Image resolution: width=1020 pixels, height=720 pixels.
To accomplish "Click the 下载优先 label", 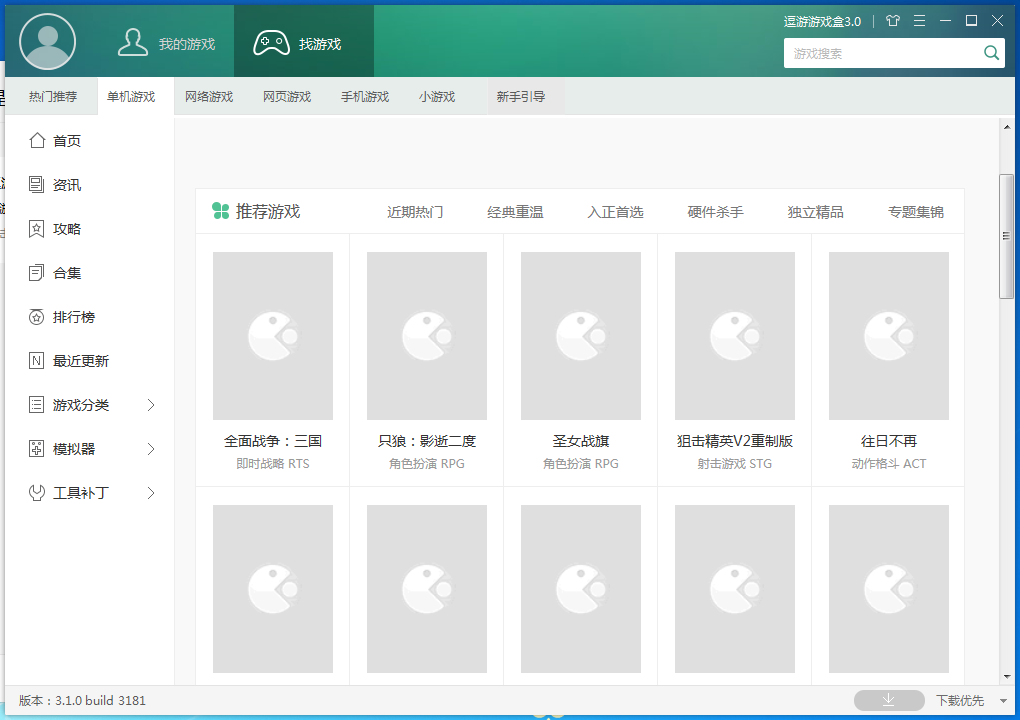I will 960,700.
